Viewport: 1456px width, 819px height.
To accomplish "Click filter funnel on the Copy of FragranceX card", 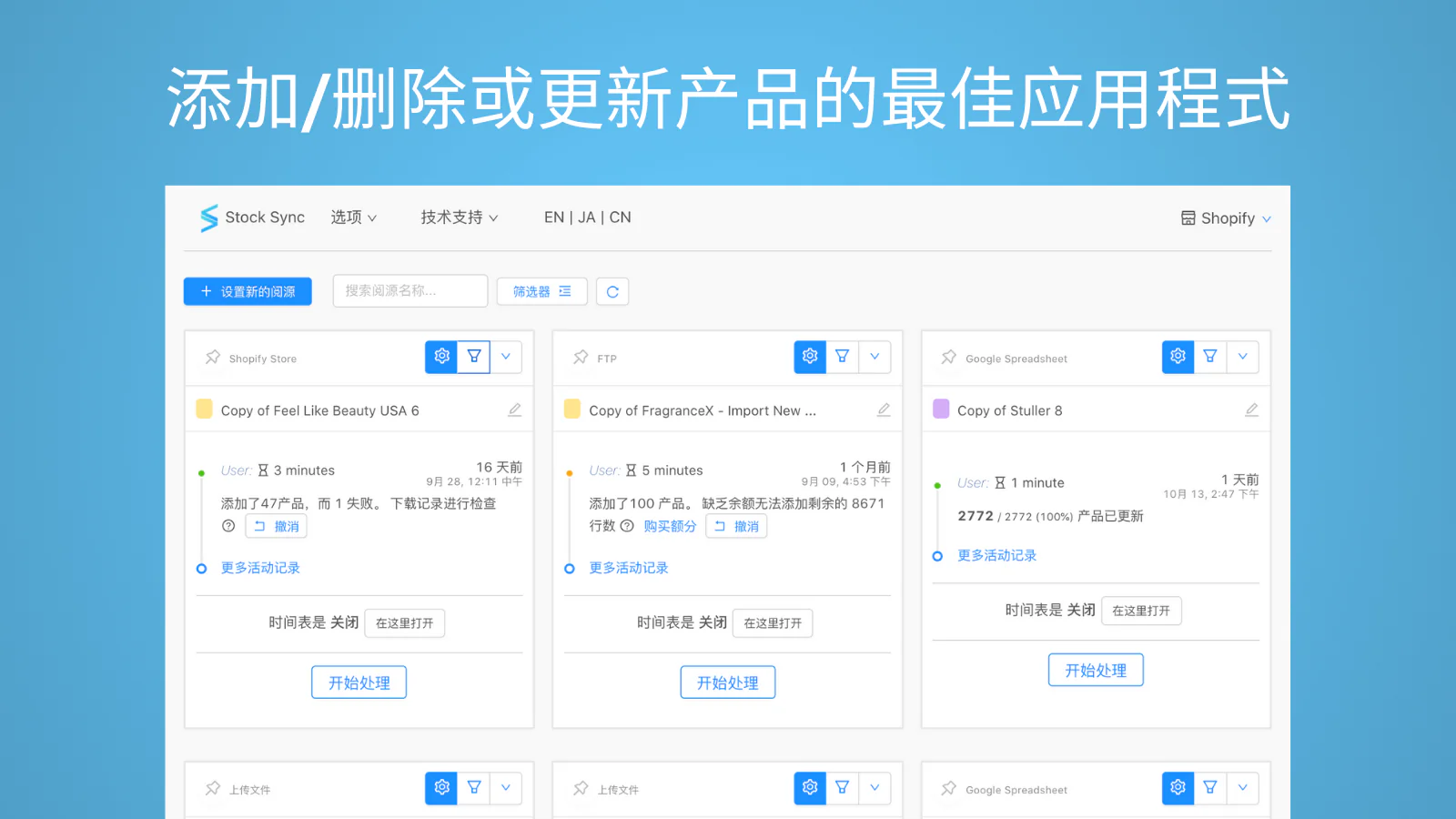I will coord(843,357).
